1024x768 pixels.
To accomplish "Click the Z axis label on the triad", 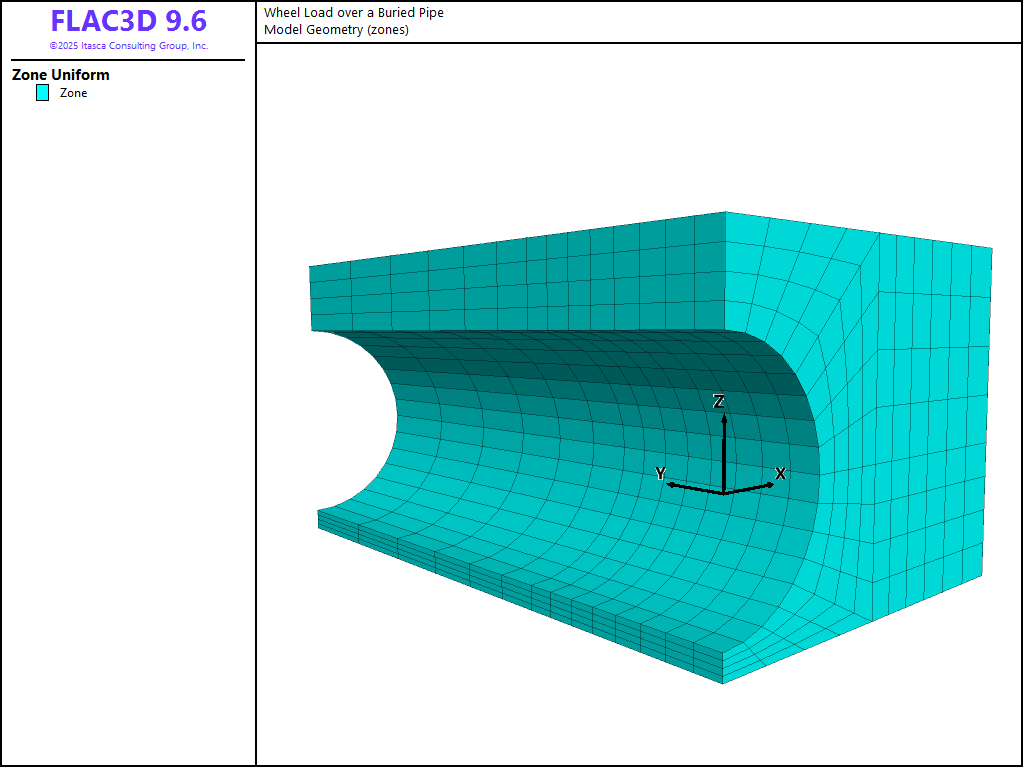I will click(719, 401).
